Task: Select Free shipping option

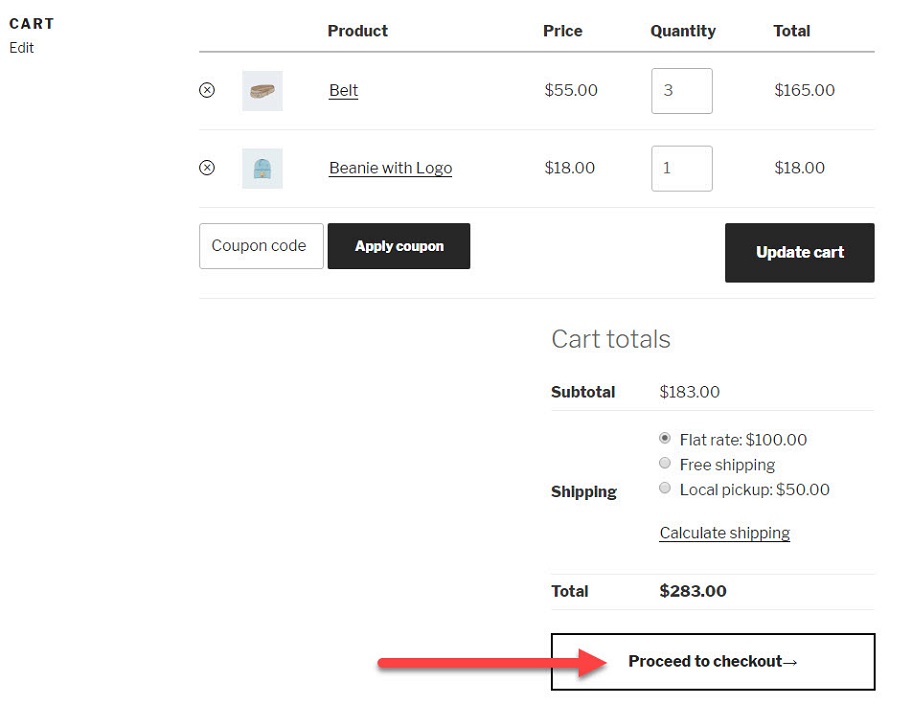Action: click(665, 463)
